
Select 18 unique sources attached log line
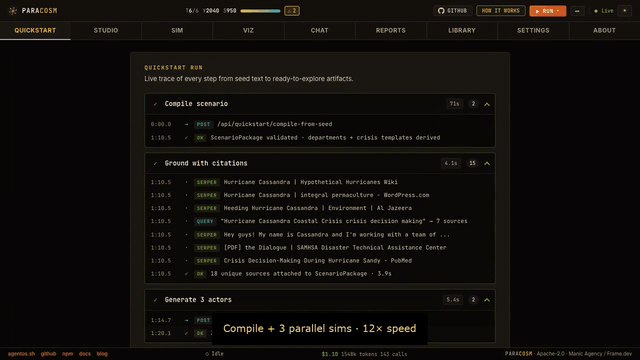[x=300, y=274]
